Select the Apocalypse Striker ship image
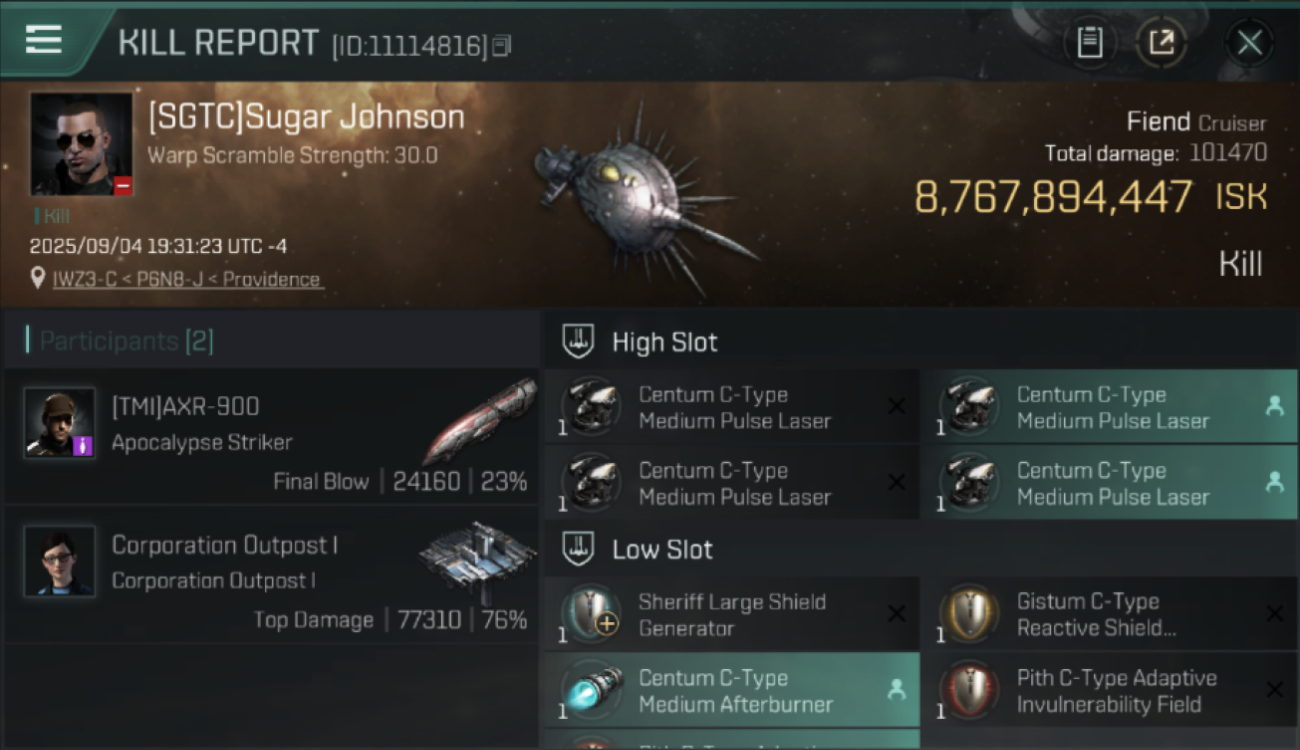Viewport: 1300px width, 750px height. [x=482, y=420]
